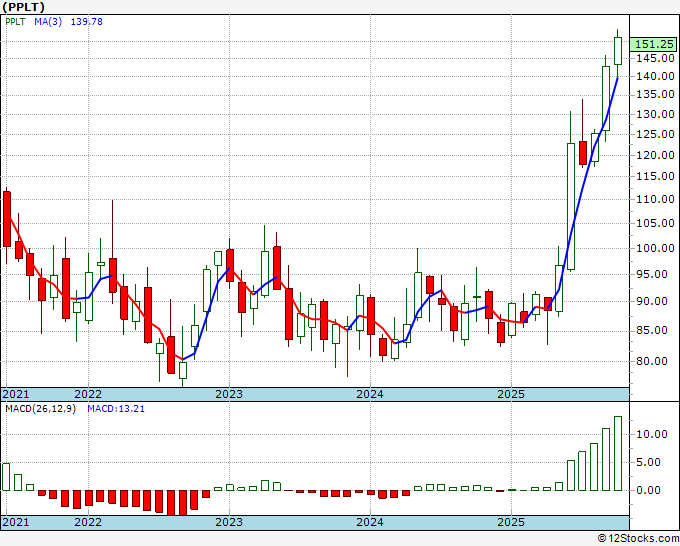Viewport: 680px width, 546px height.
Task: Click the MACD:13.21 value label
Action: (x=116, y=409)
